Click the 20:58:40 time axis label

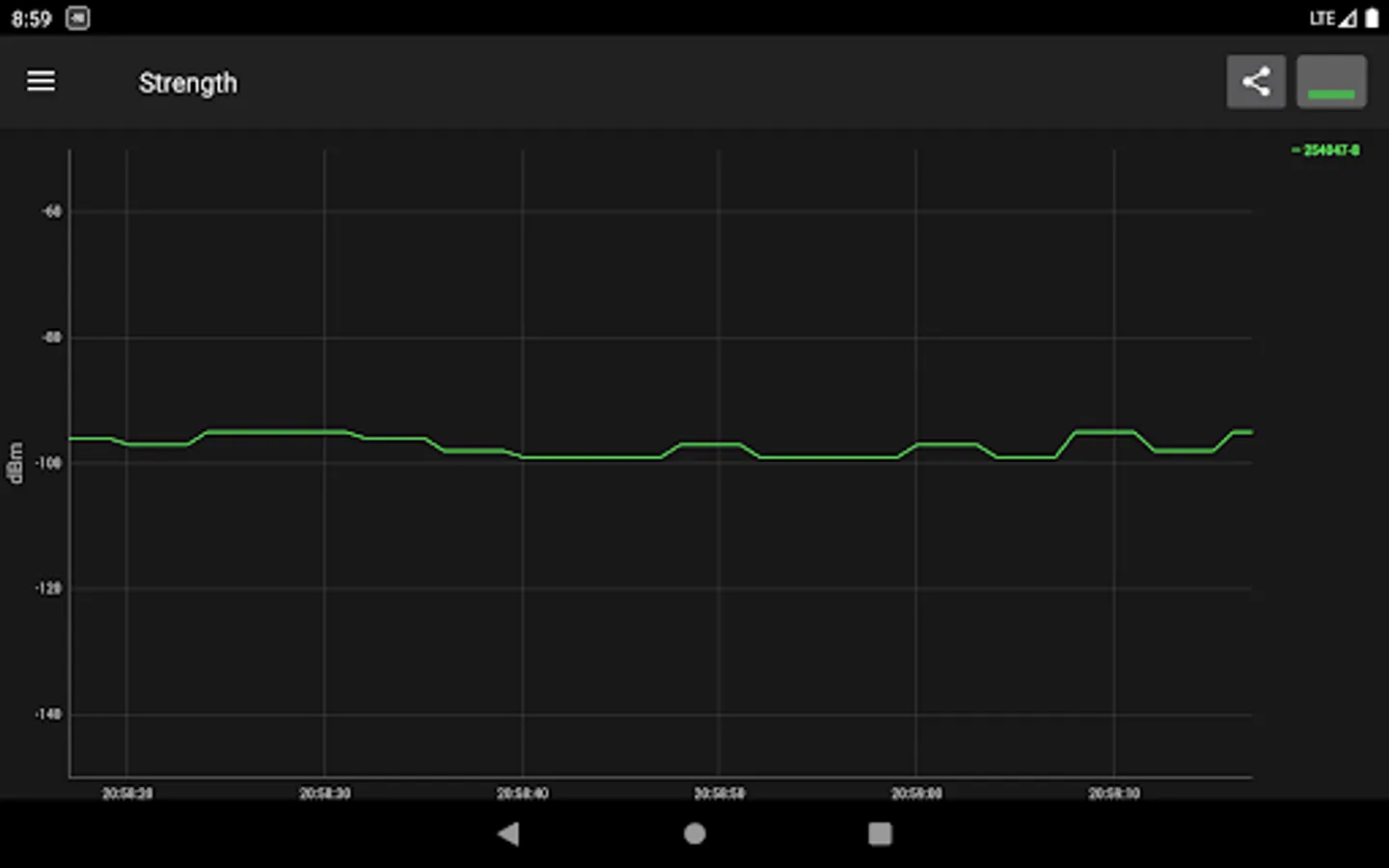click(x=523, y=794)
